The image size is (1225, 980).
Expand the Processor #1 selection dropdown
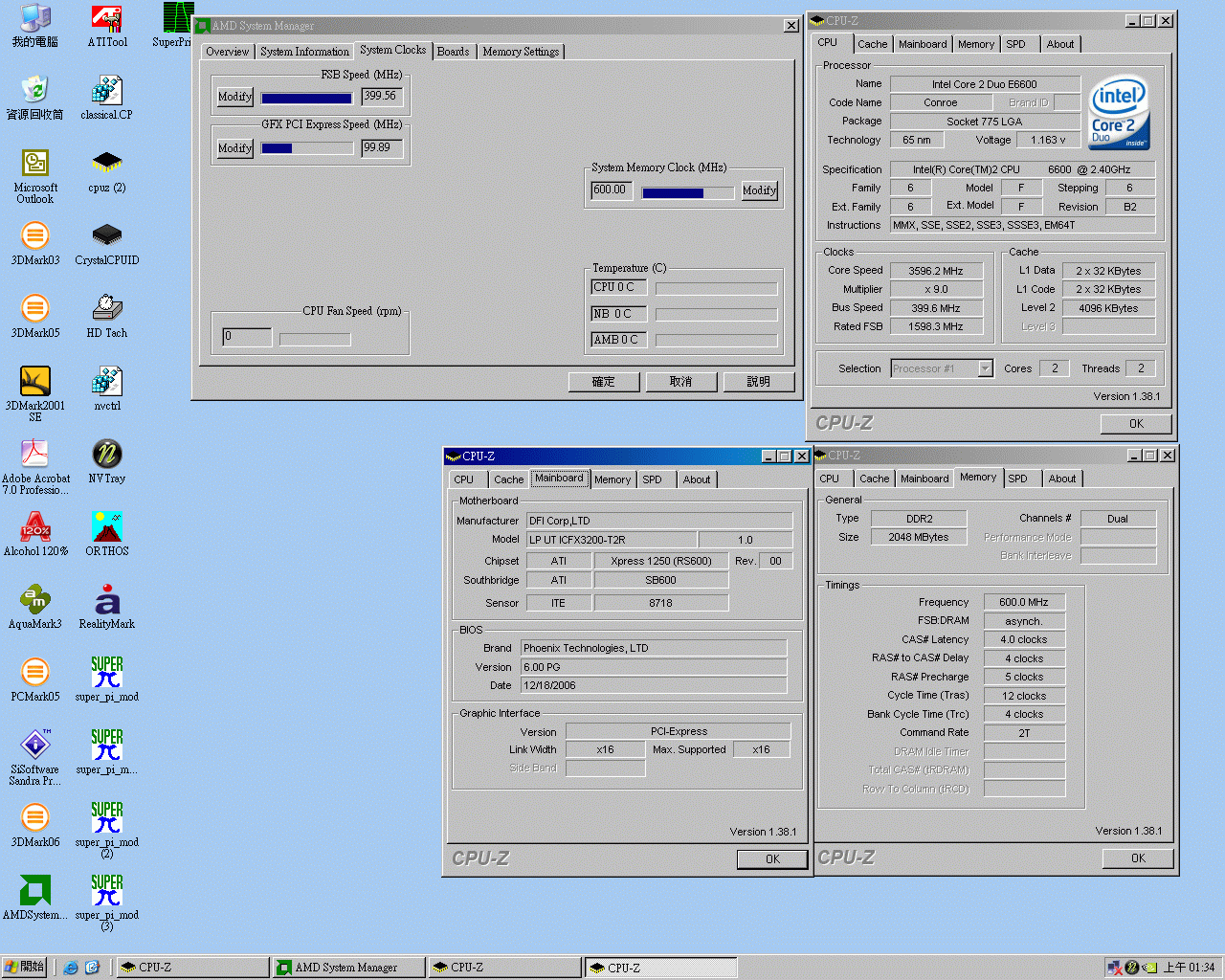[x=985, y=368]
